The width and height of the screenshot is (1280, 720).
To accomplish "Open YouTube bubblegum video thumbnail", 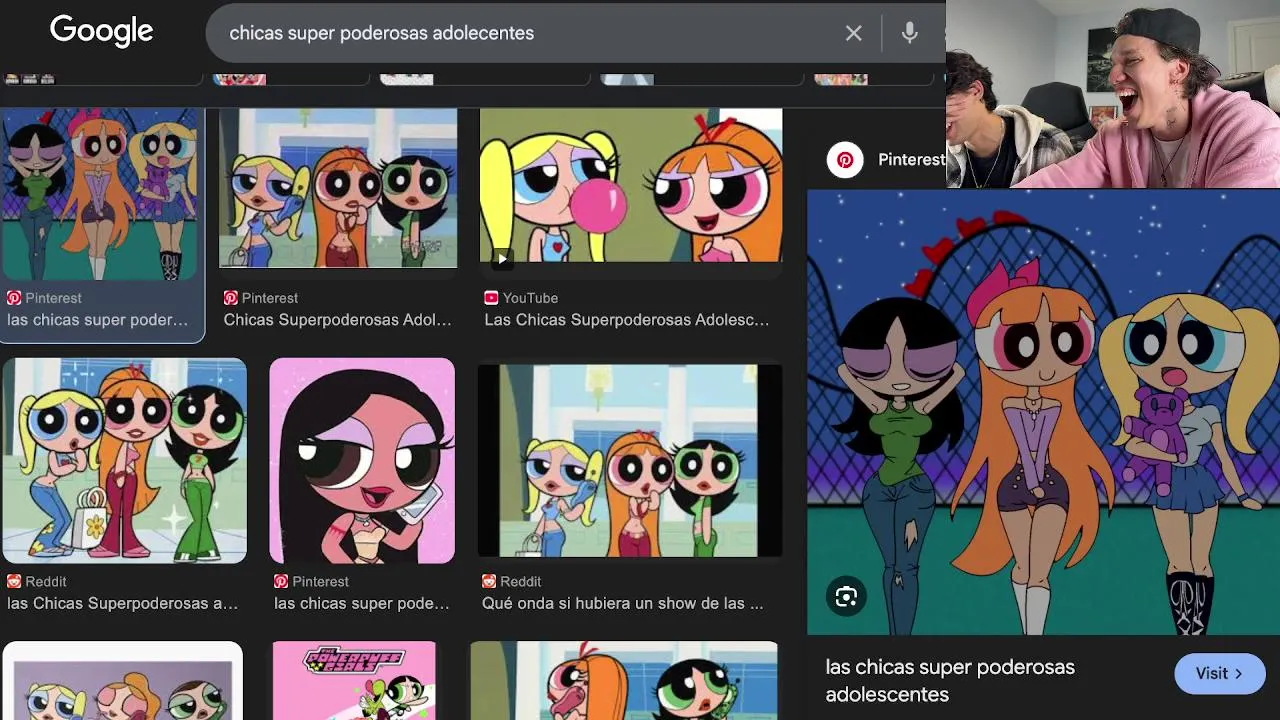I will (631, 188).
